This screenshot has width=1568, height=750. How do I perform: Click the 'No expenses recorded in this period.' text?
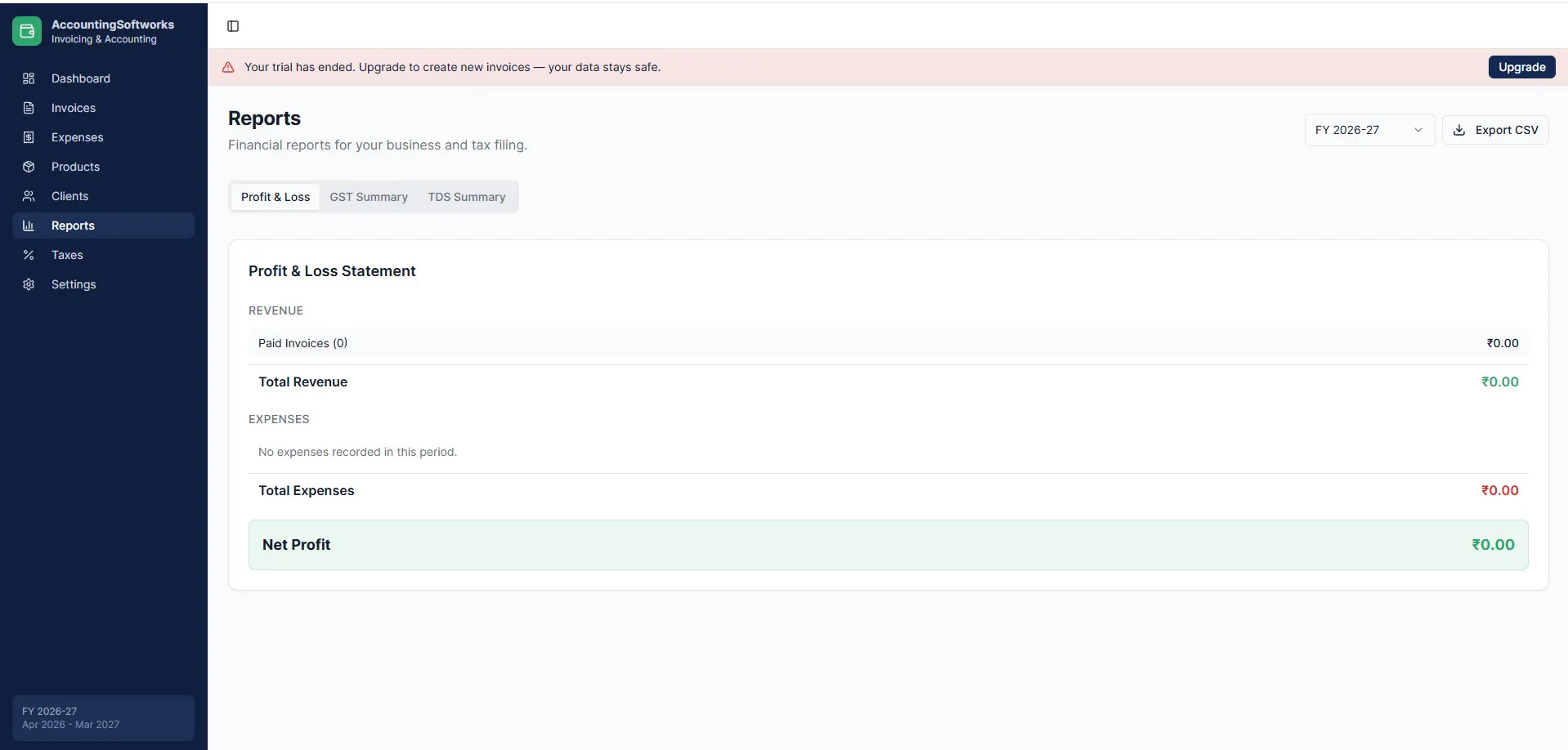pos(357,452)
